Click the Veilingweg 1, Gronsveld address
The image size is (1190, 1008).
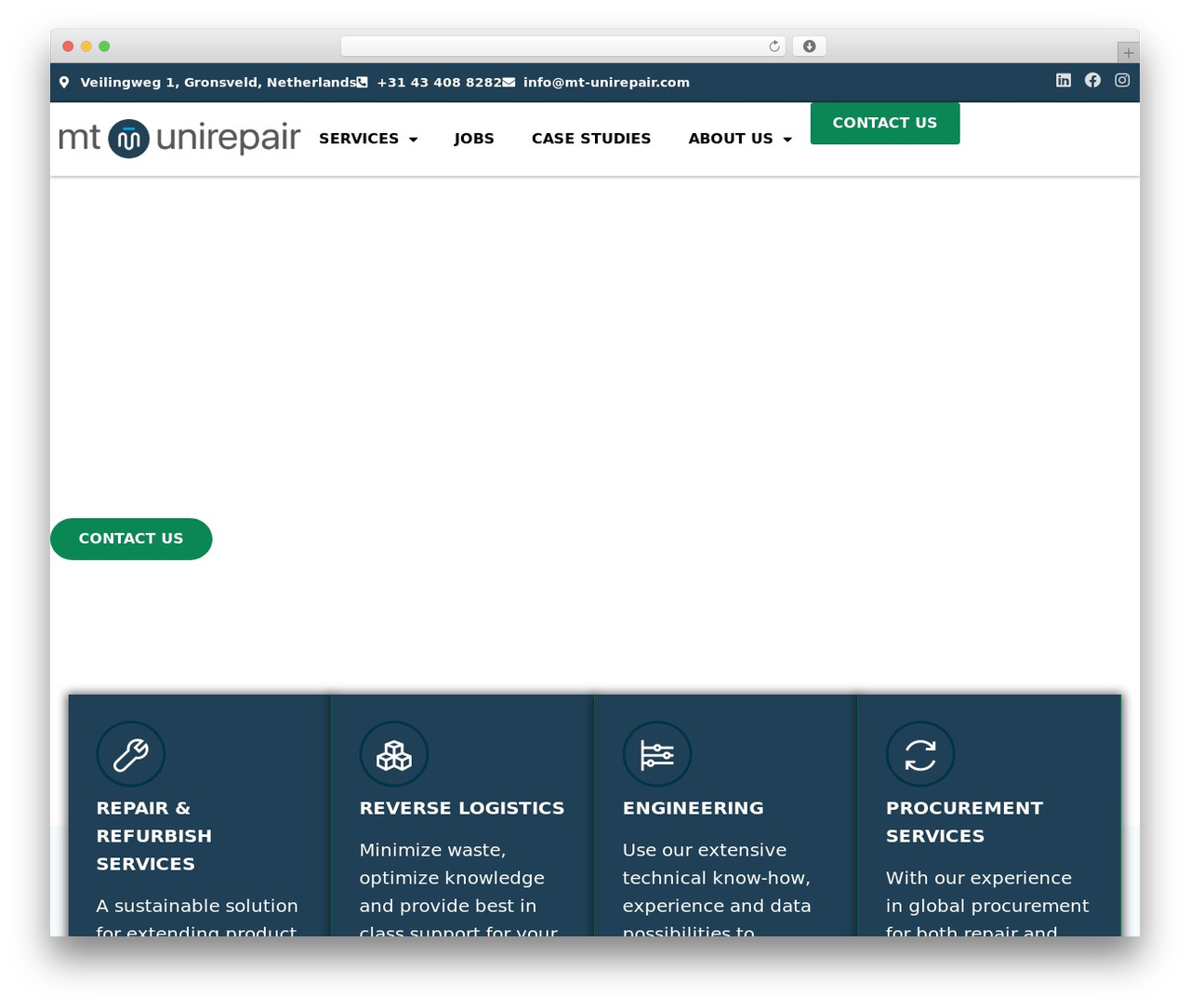pos(218,82)
